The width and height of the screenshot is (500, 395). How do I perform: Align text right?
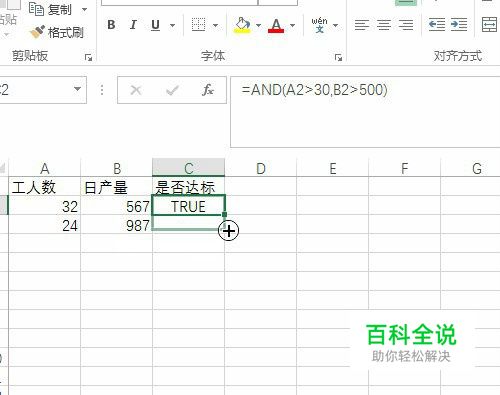pyautogui.click(x=406, y=25)
